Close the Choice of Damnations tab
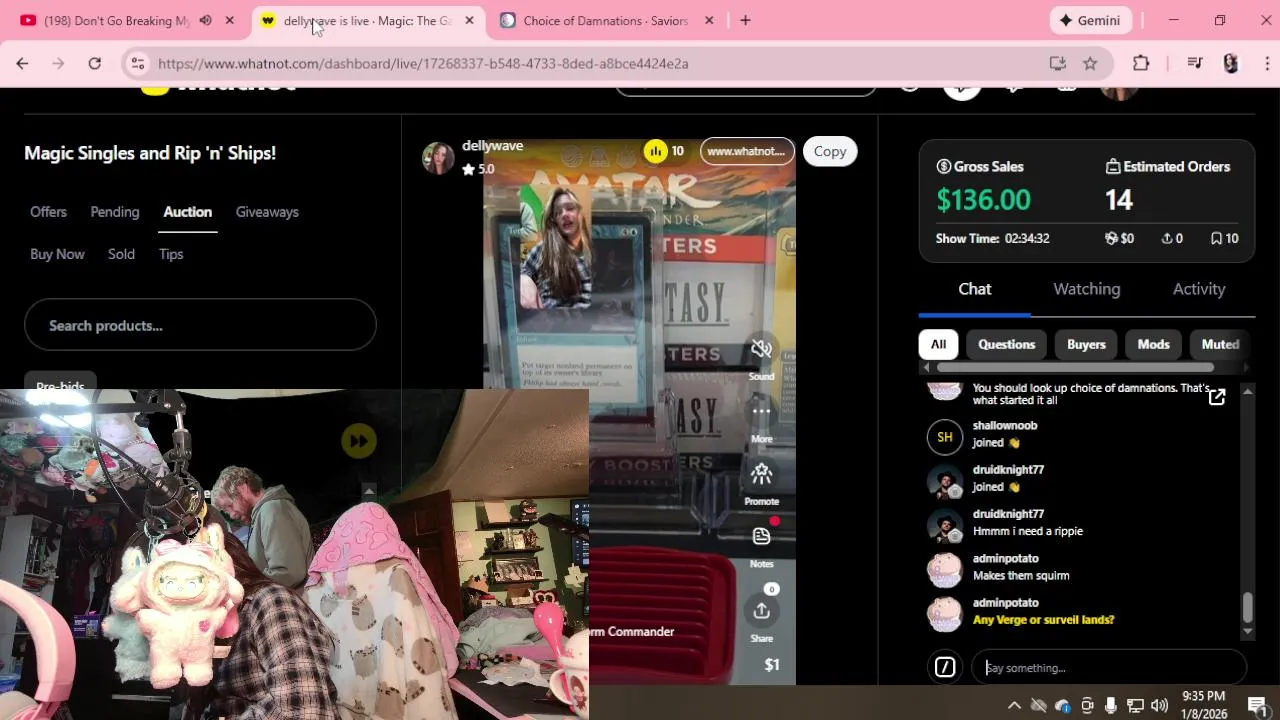Screen dimensions: 1280x720 click(x=709, y=20)
